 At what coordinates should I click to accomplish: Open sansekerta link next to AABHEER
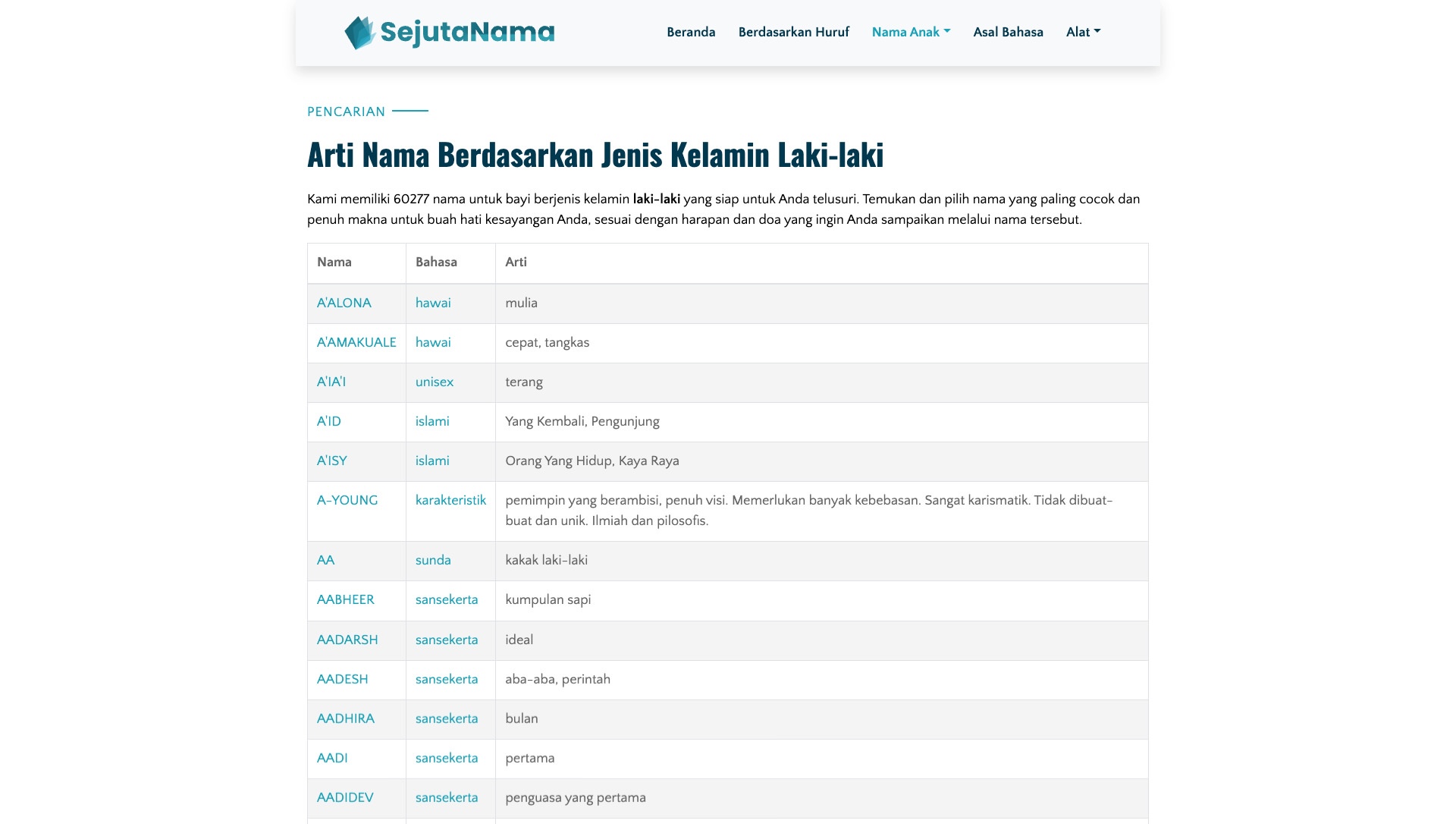click(x=446, y=599)
